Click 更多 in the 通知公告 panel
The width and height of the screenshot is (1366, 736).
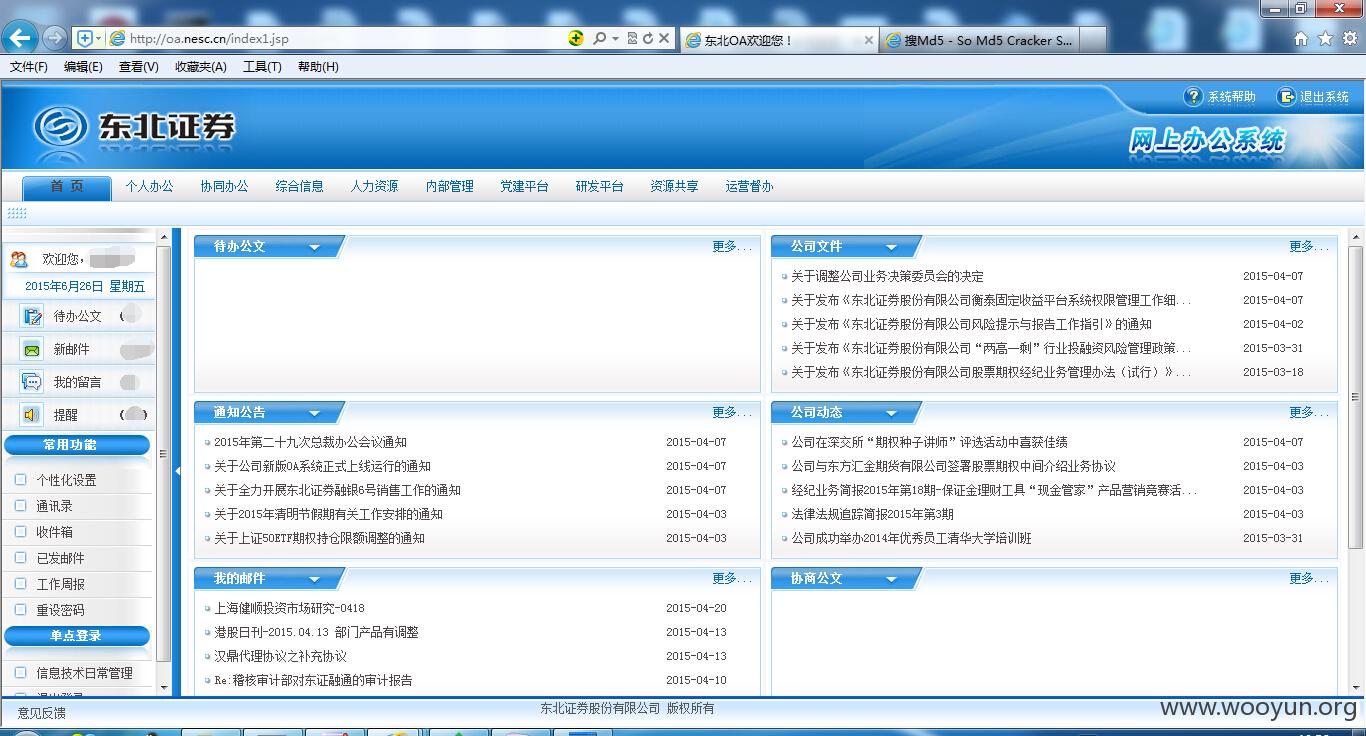[731, 412]
